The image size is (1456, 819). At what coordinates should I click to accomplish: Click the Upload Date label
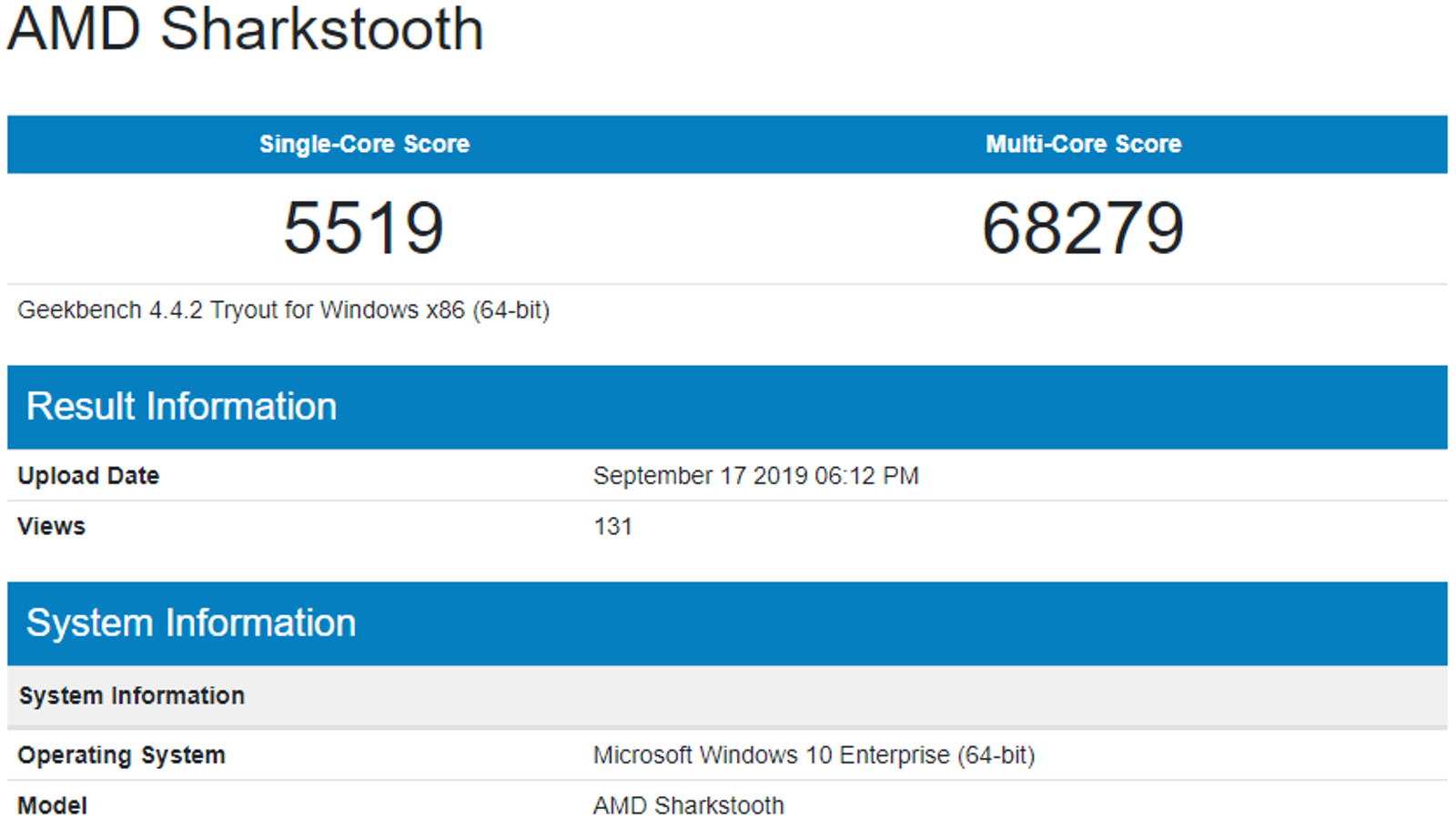pyautogui.click(x=88, y=476)
